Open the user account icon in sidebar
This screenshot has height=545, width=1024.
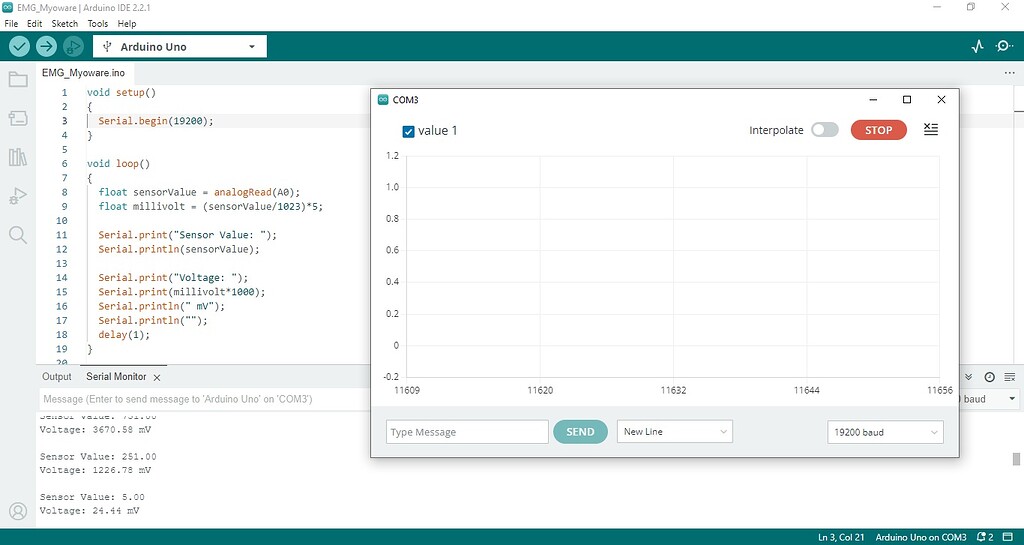point(18,511)
